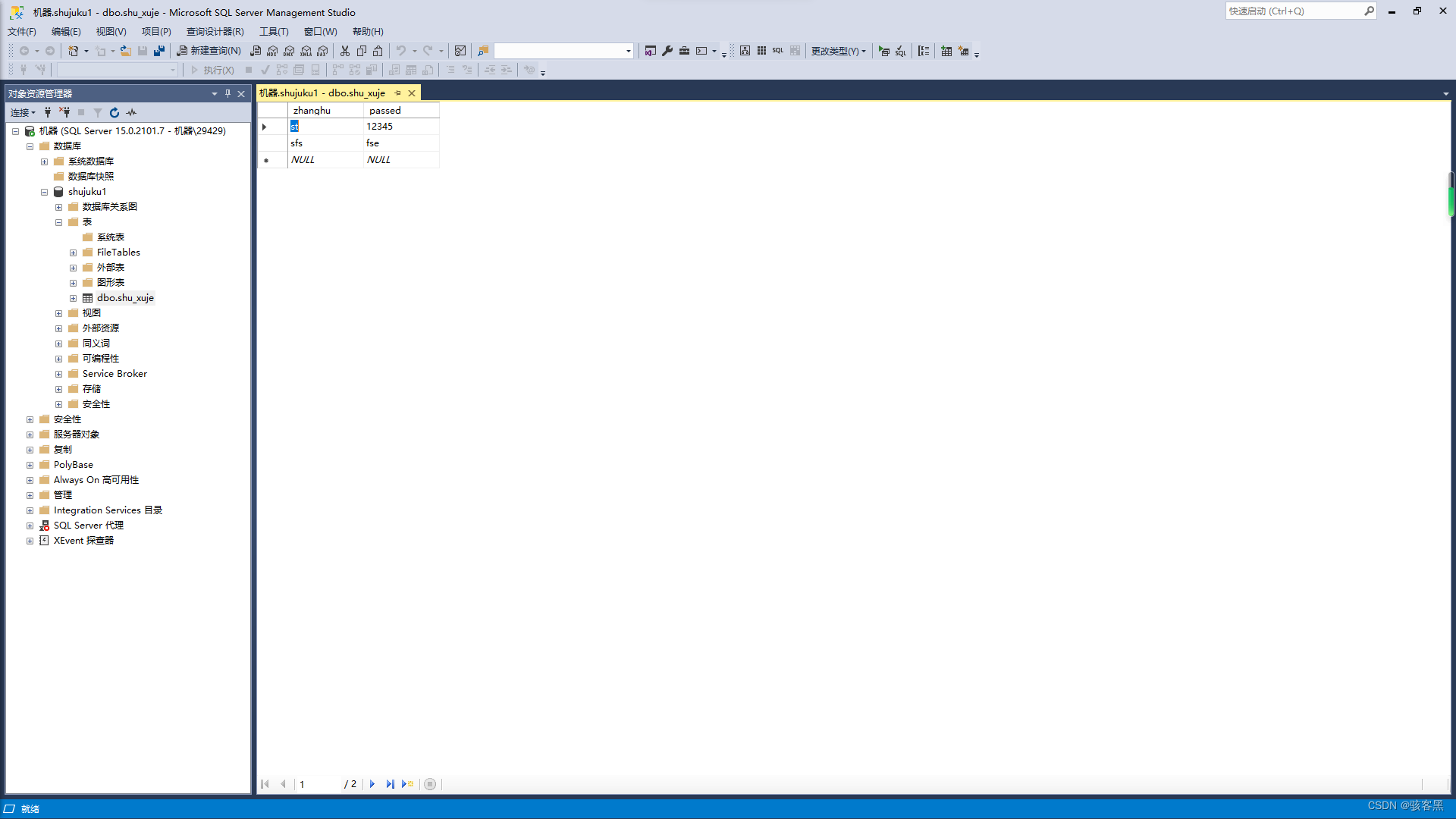
Task: Open the Change Type (更改类型) dropdown
Action: coord(838,51)
